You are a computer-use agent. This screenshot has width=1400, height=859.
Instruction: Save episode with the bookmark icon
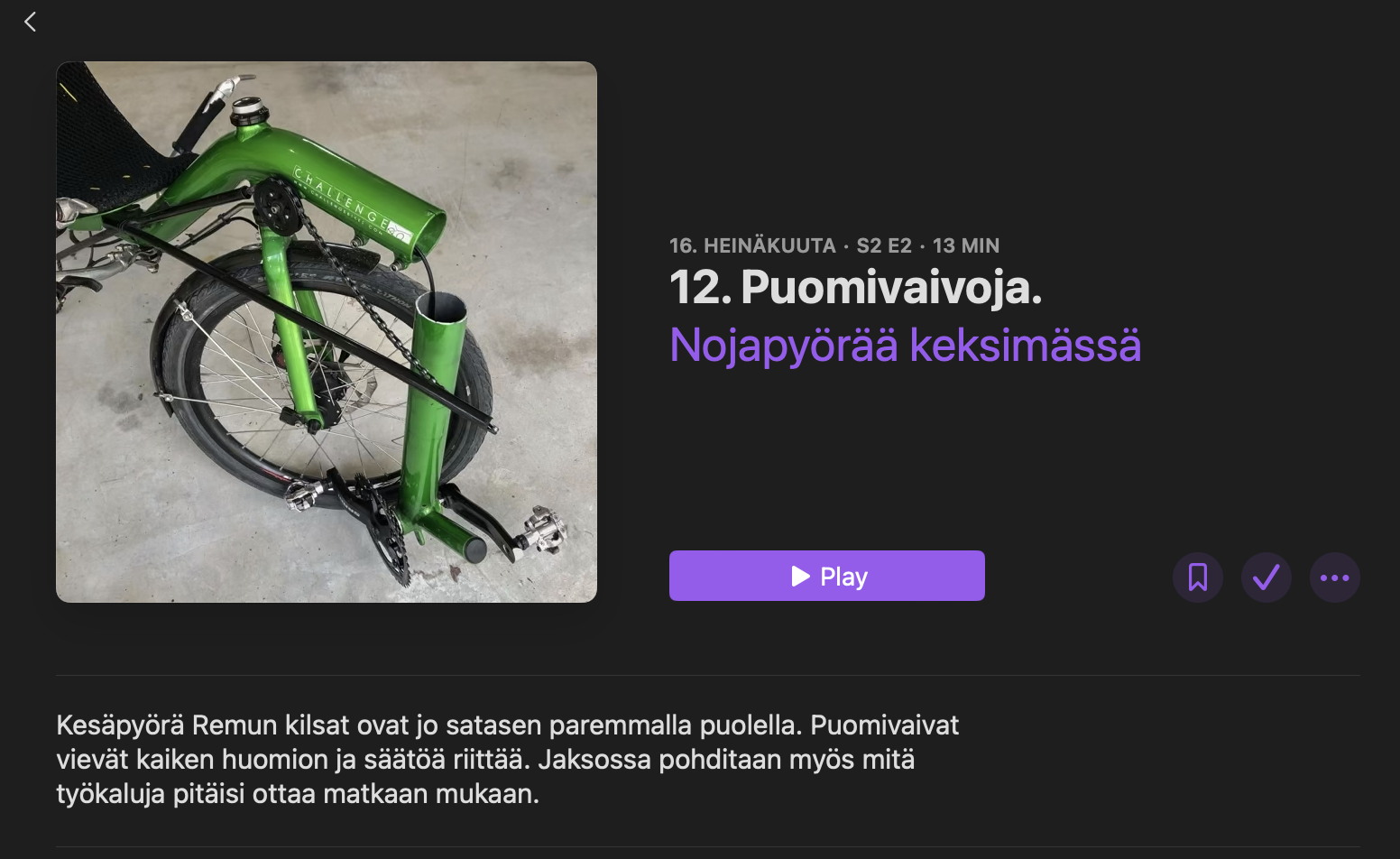click(x=1198, y=577)
